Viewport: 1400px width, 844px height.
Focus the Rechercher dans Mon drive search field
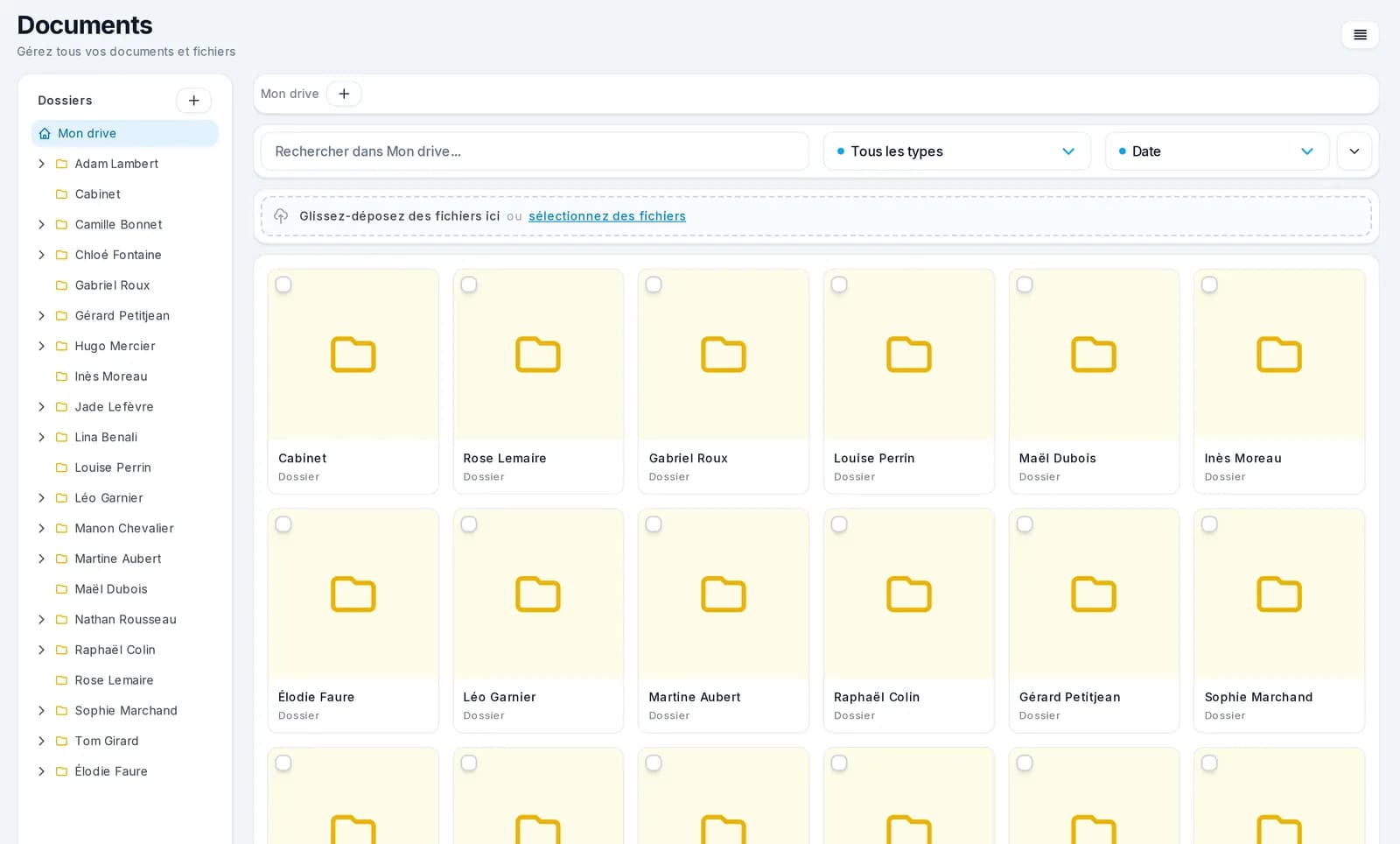535,151
